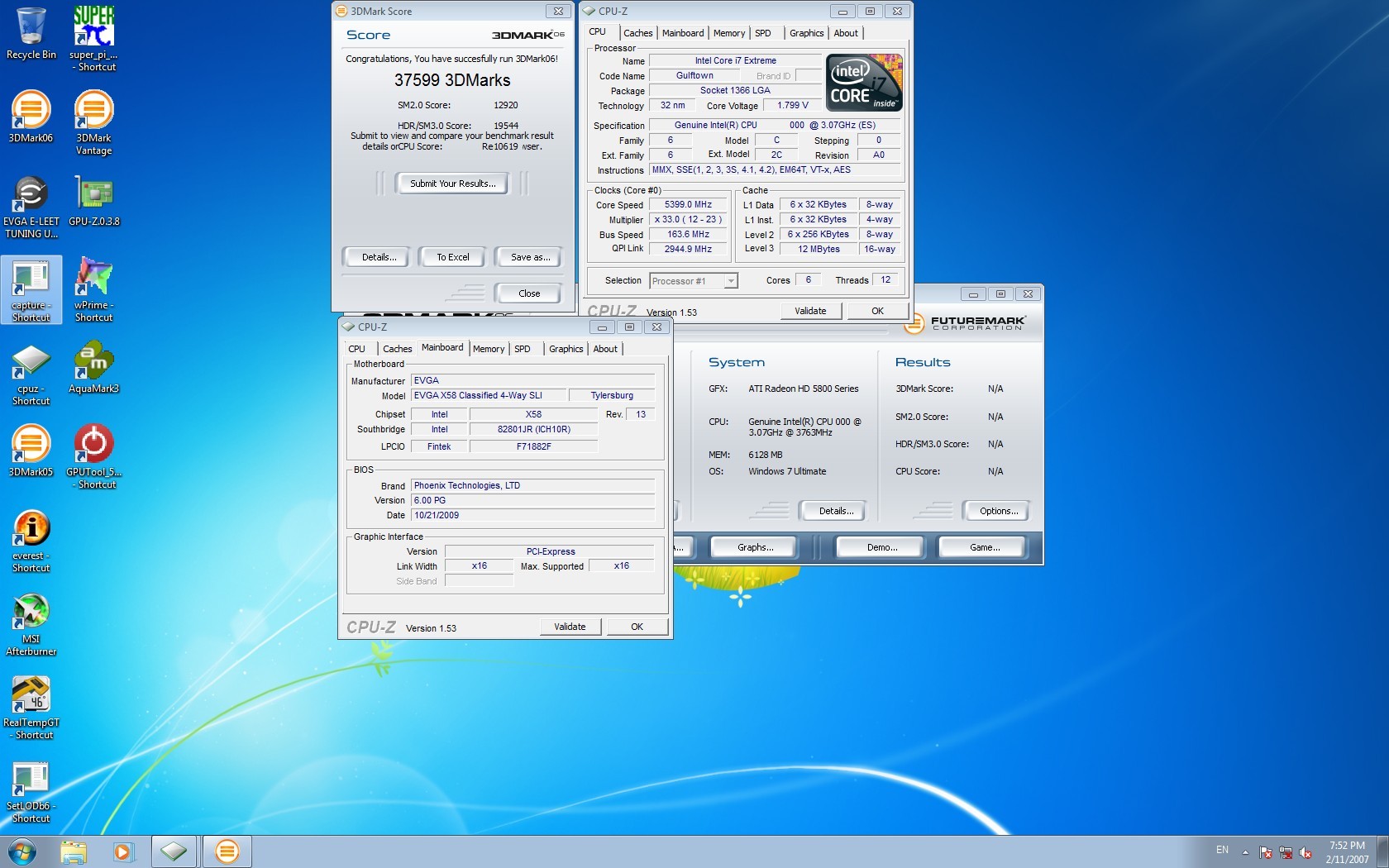Select the Caches tab in top CPU-Z

(637, 33)
